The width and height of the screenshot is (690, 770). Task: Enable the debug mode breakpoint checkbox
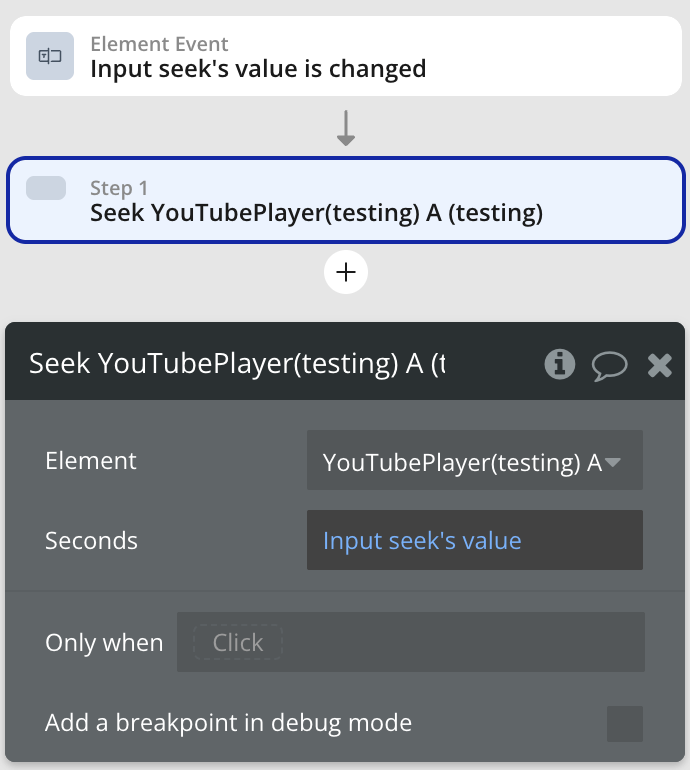625,723
